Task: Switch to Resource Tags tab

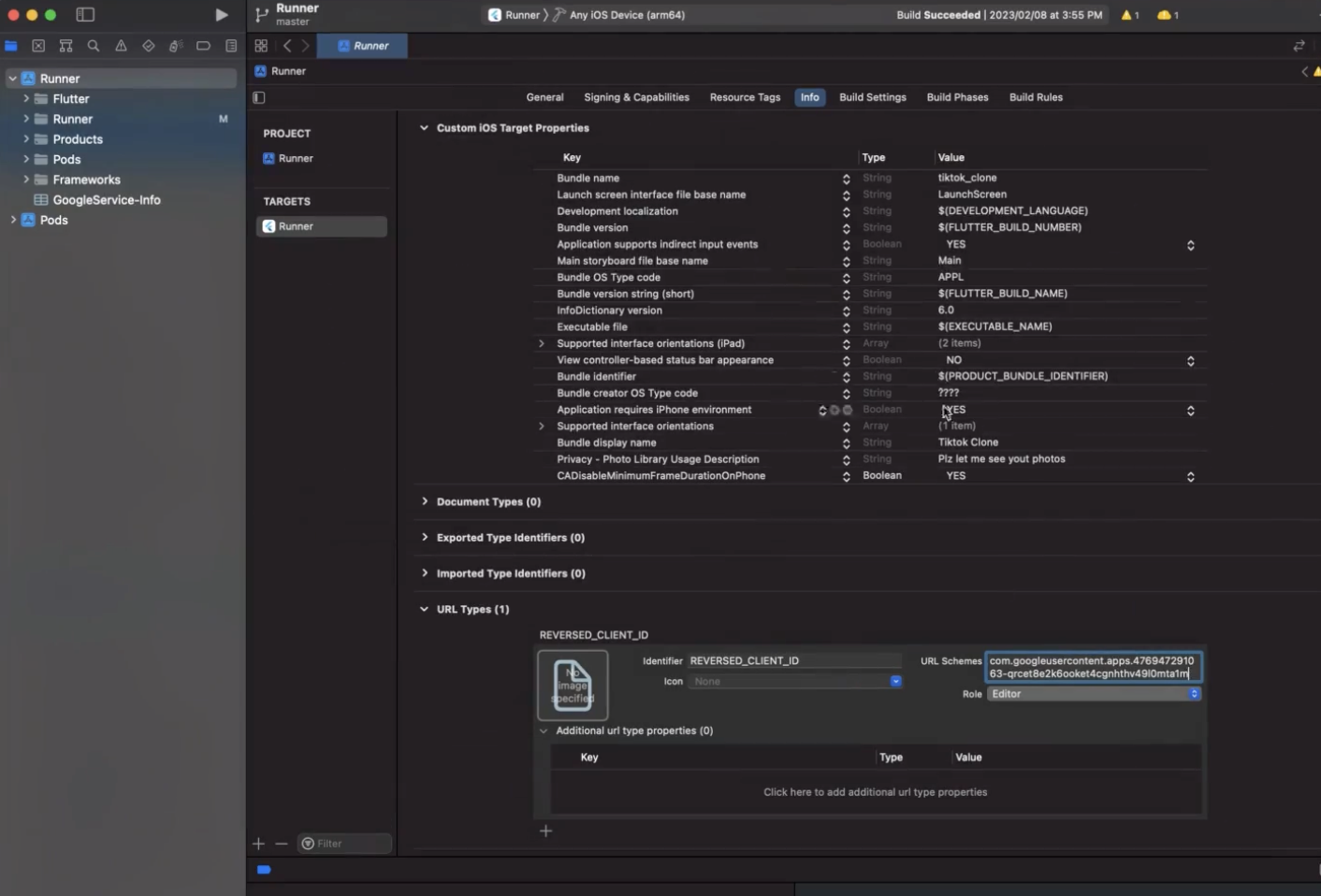Action: [745, 97]
